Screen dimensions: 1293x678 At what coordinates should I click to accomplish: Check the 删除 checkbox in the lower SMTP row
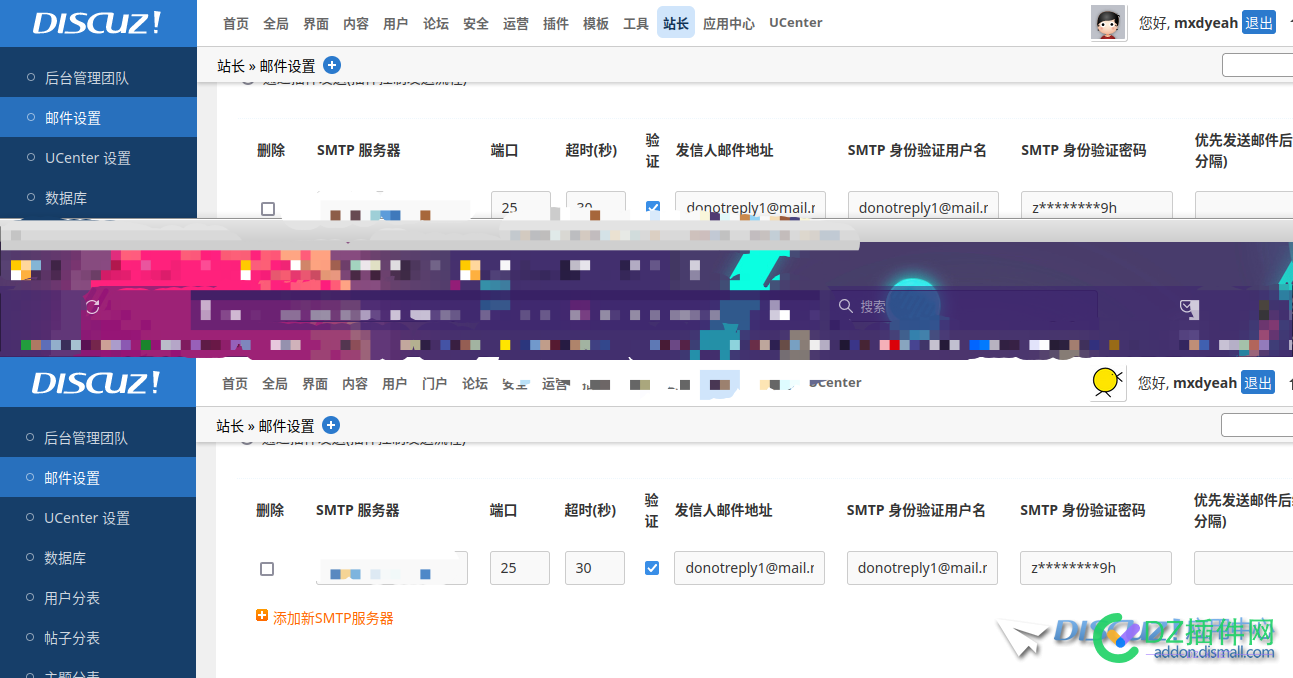click(266, 568)
